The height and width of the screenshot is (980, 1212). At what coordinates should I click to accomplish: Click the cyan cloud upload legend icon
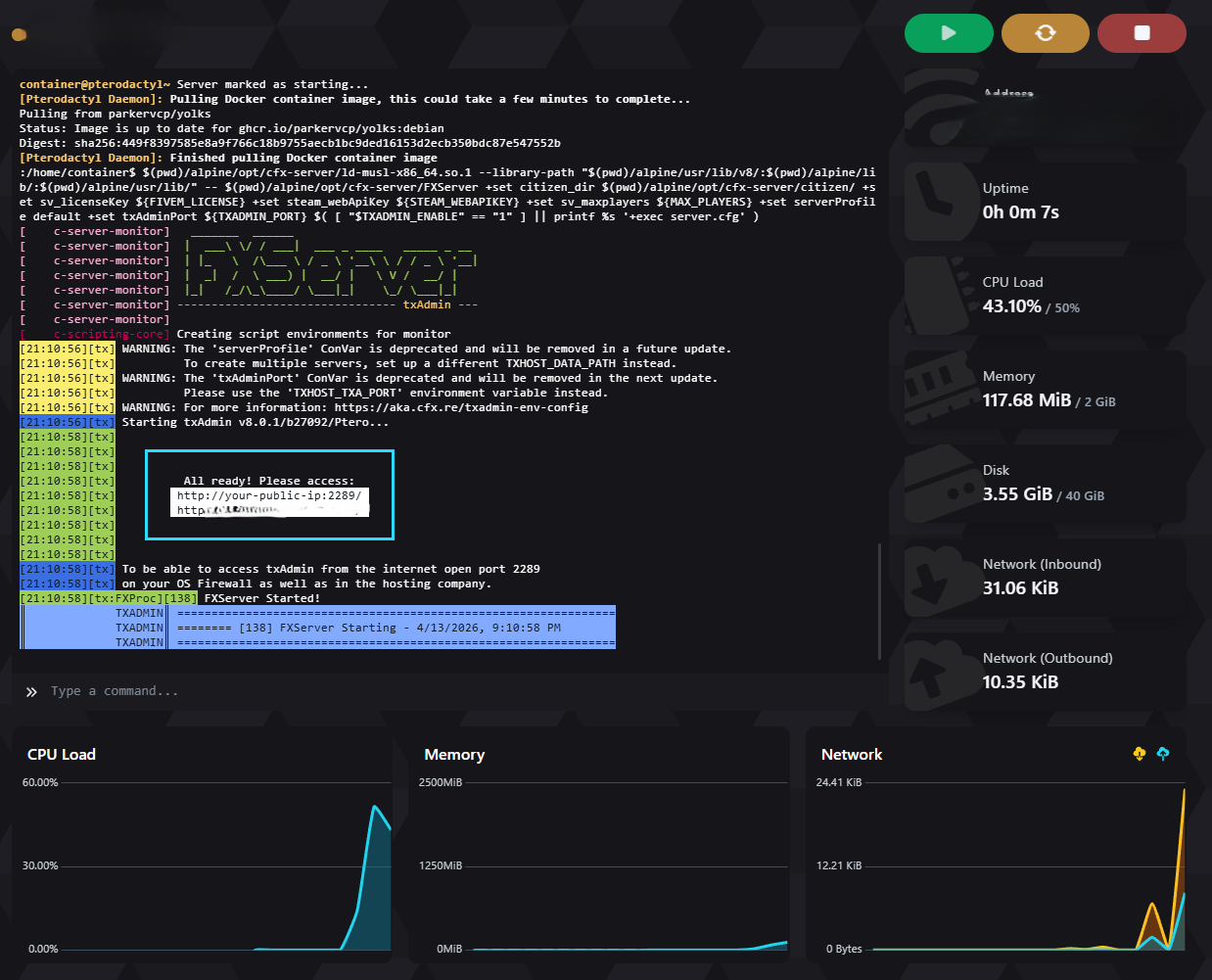coord(1163,754)
